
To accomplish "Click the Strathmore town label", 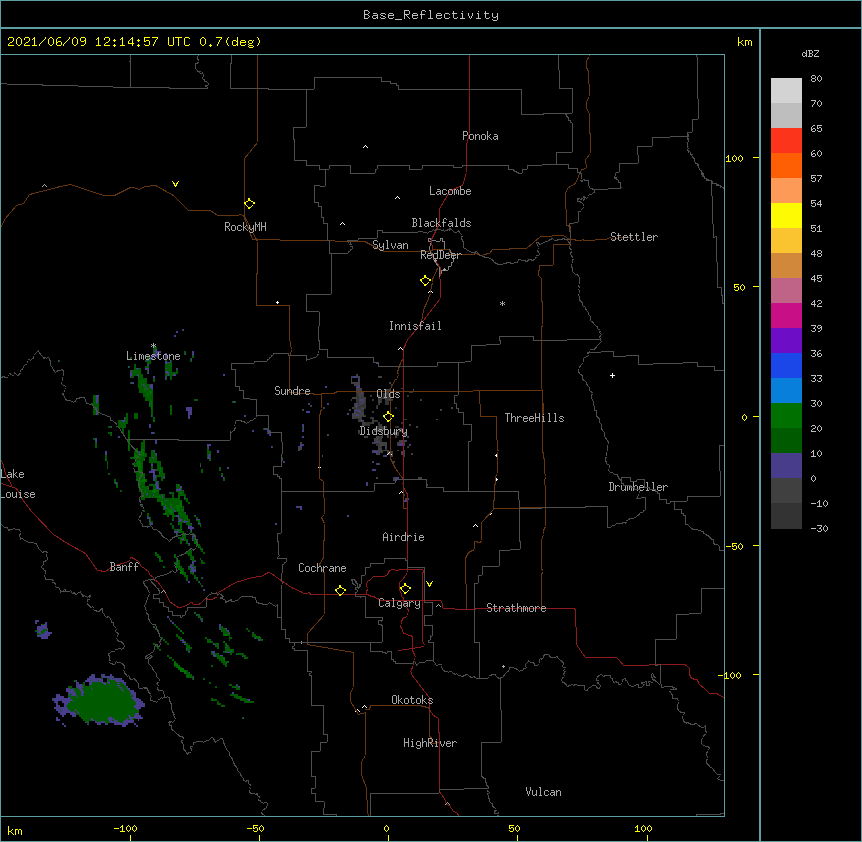I will 516,608.
